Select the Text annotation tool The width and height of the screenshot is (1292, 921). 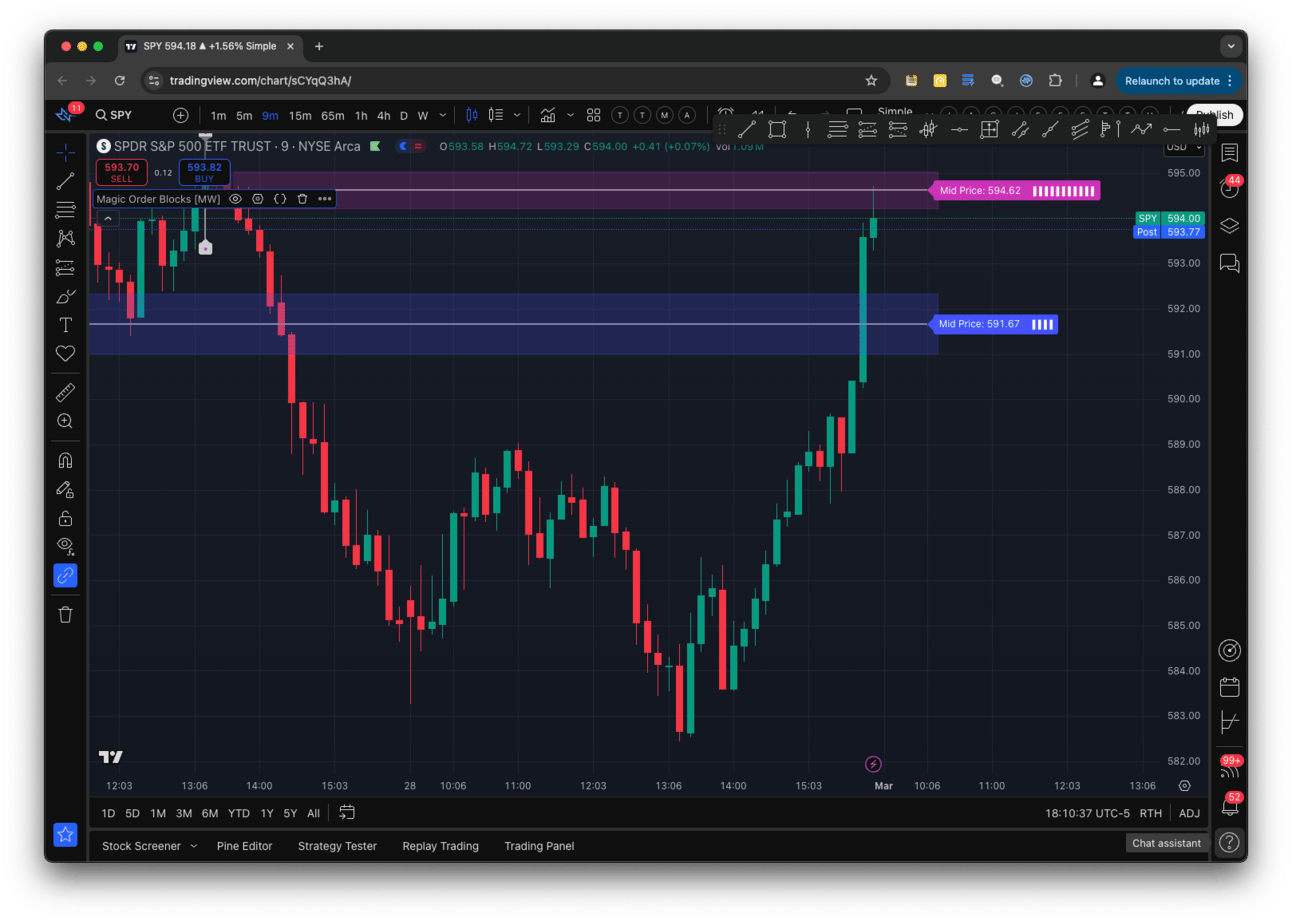point(65,325)
